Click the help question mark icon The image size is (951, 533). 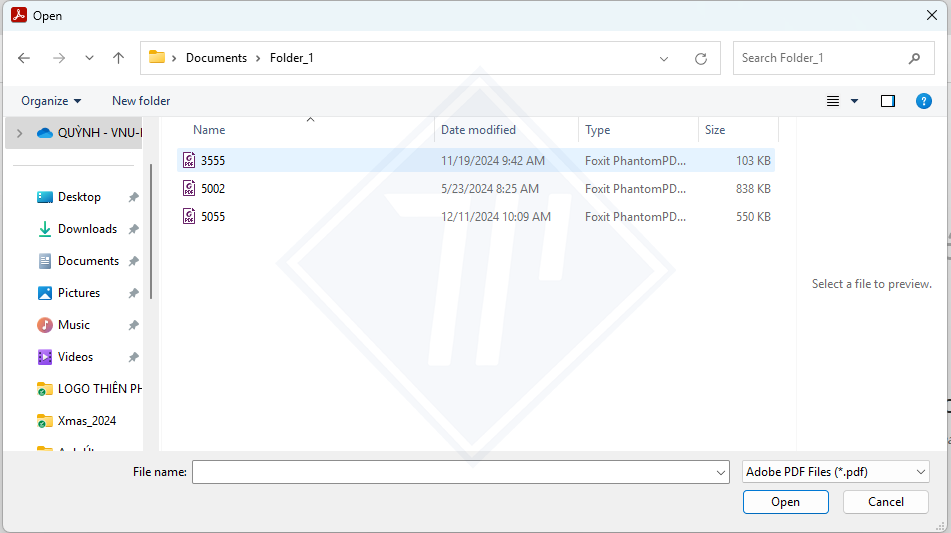pos(924,101)
